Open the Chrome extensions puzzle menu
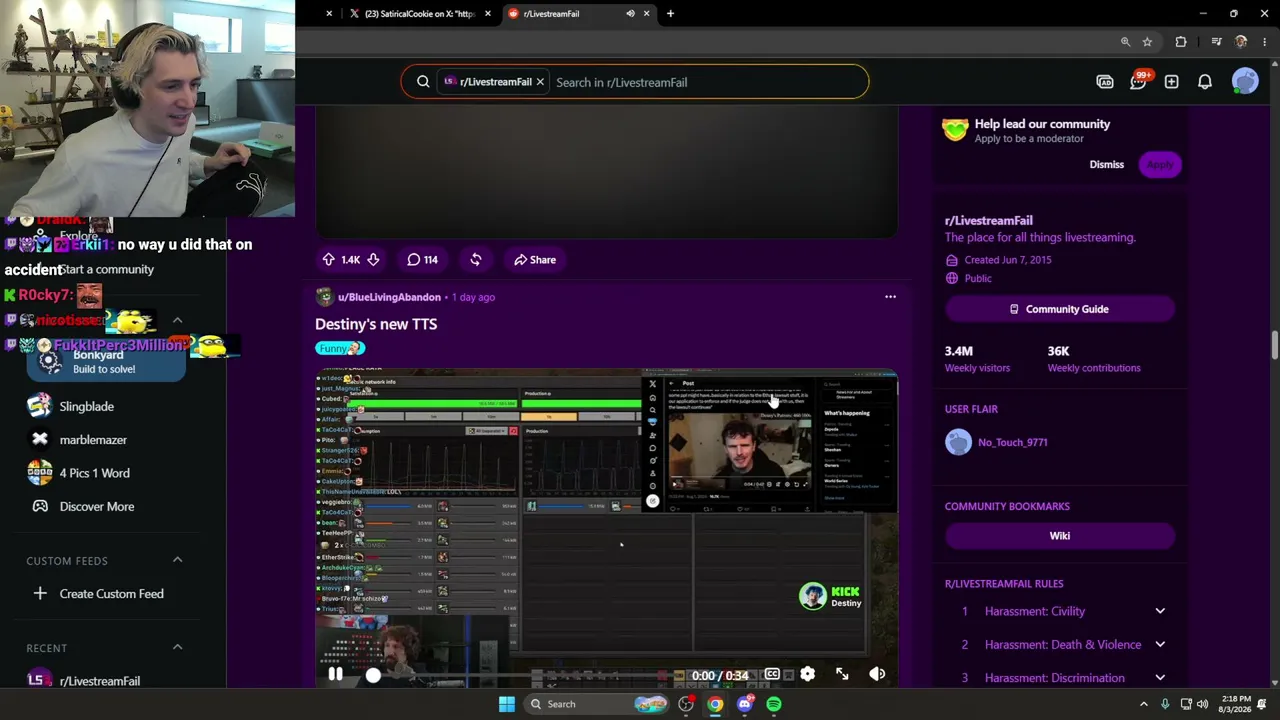 [1181, 42]
